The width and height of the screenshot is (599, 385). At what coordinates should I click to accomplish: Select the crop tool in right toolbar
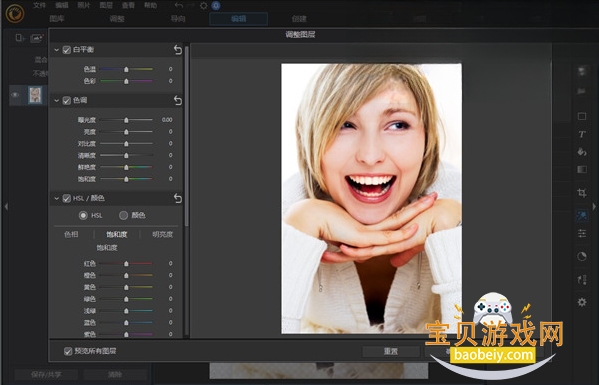582,193
